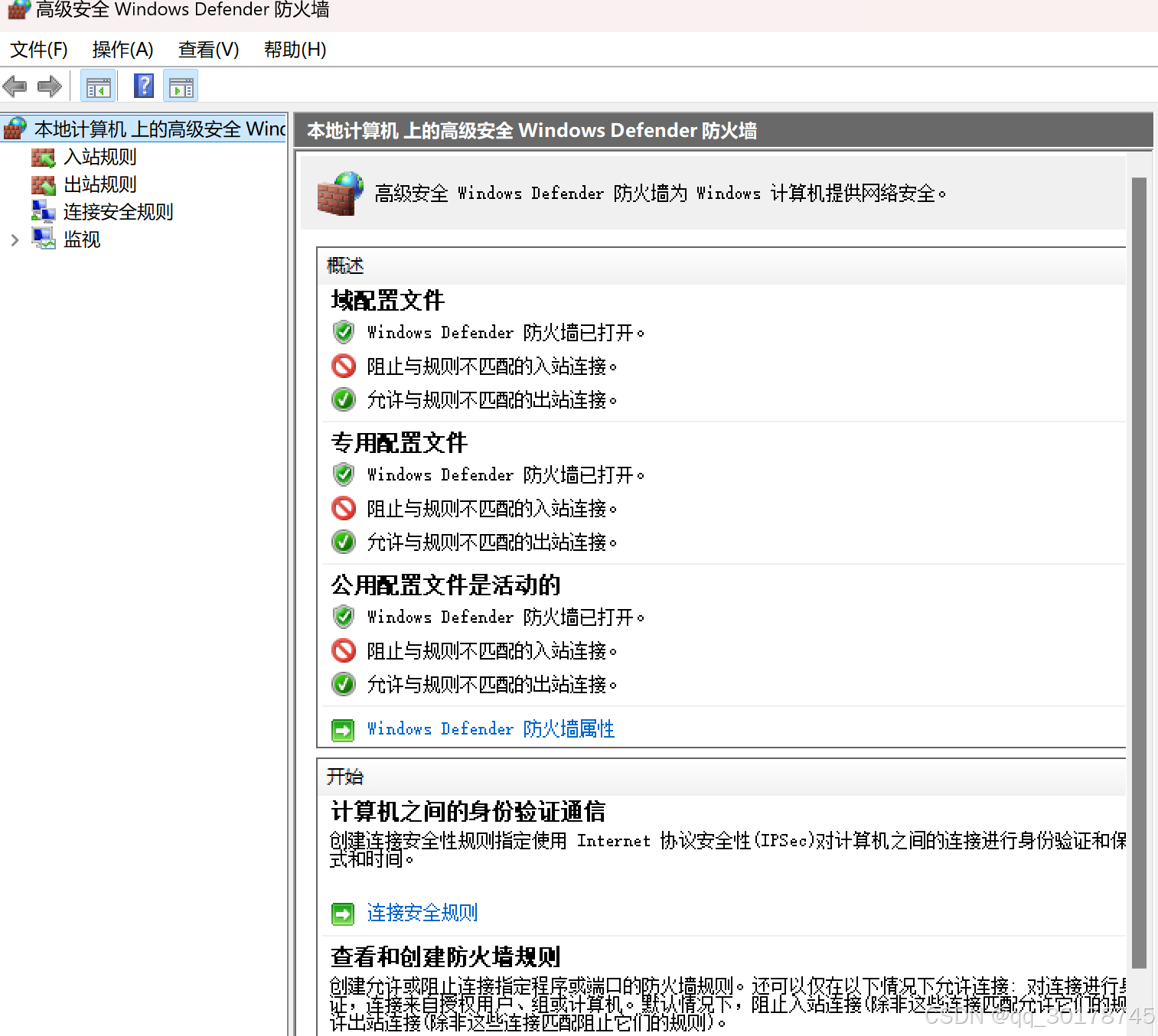Click the 概述 section header
This screenshot has width=1158, height=1036.
[x=345, y=266]
